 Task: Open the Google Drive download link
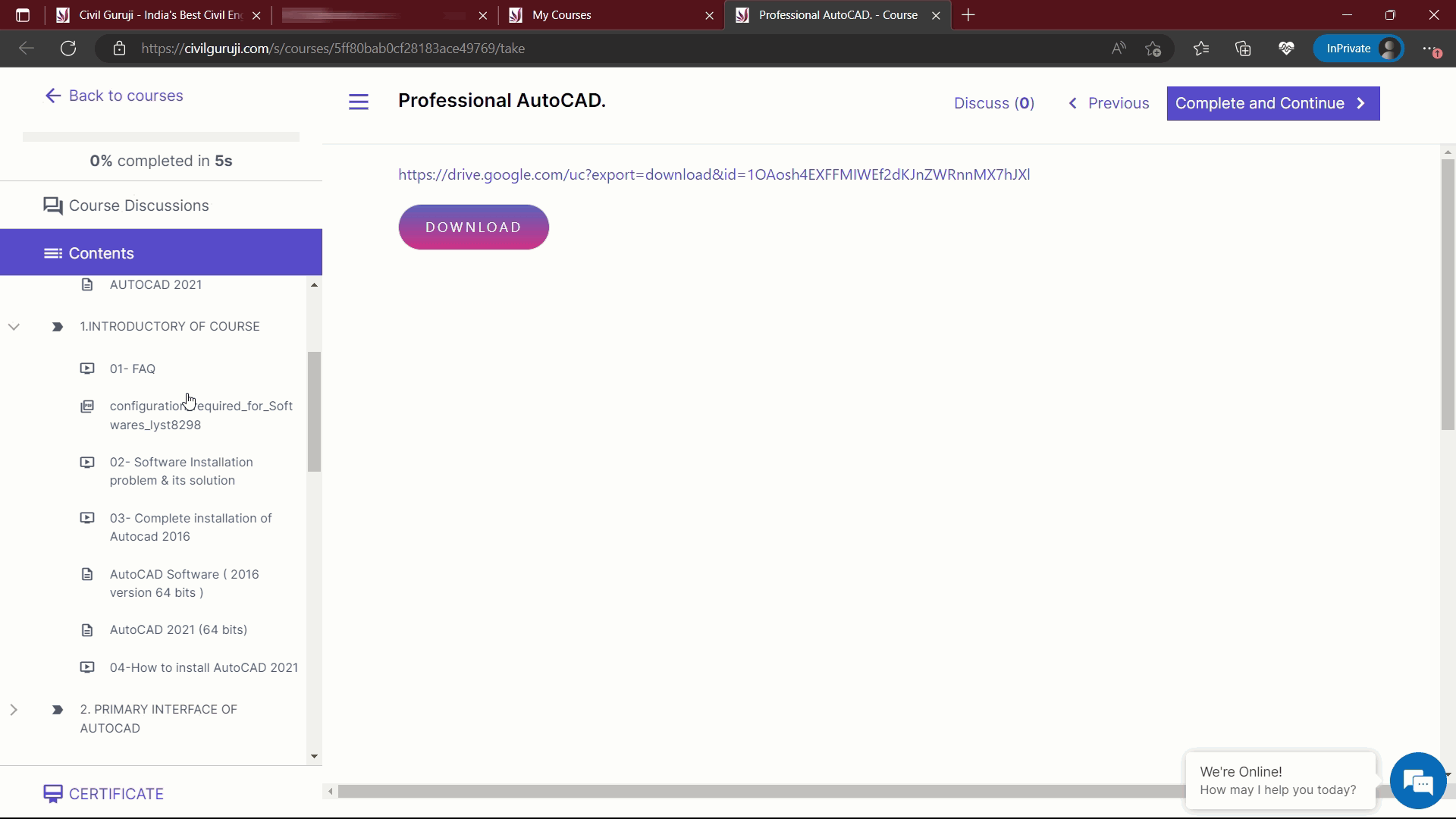714,174
